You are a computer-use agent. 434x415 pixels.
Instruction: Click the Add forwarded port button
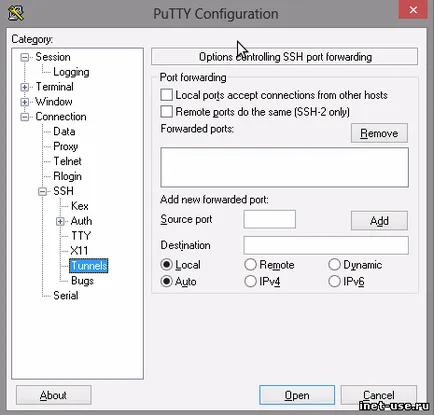[379, 221]
